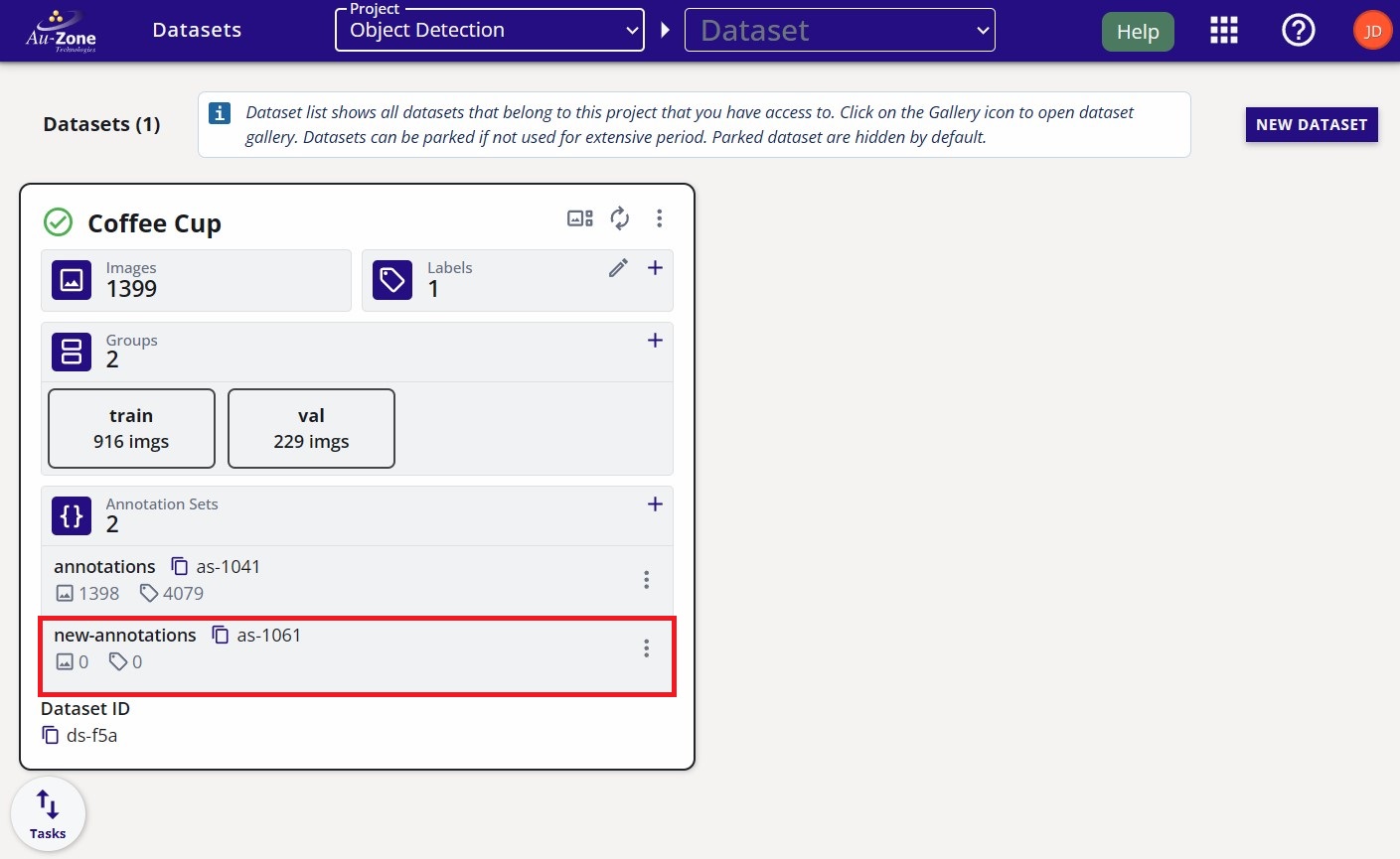Open the menu for the annotations set

[x=647, y=579]
